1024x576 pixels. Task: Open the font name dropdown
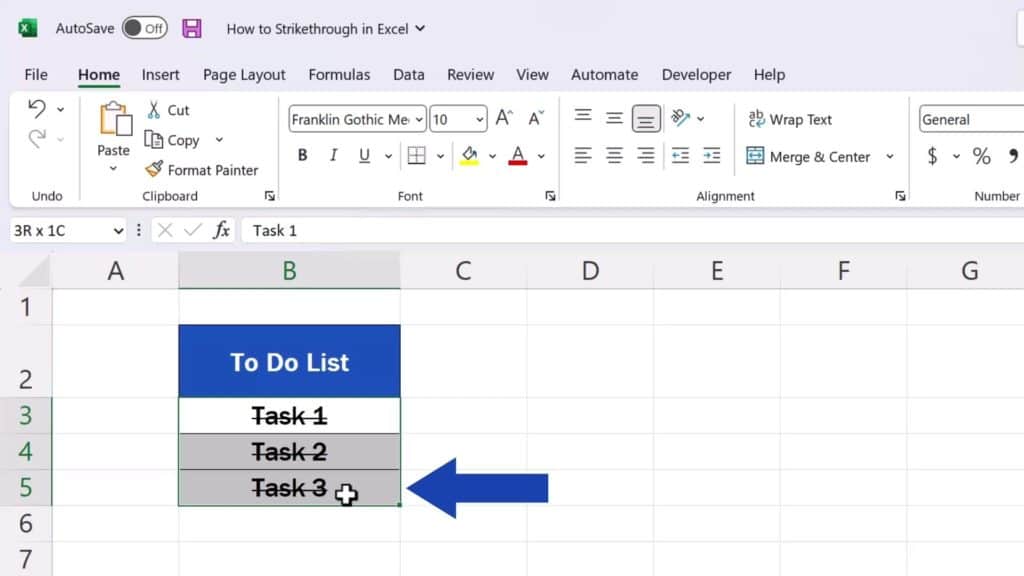[418, 119]
